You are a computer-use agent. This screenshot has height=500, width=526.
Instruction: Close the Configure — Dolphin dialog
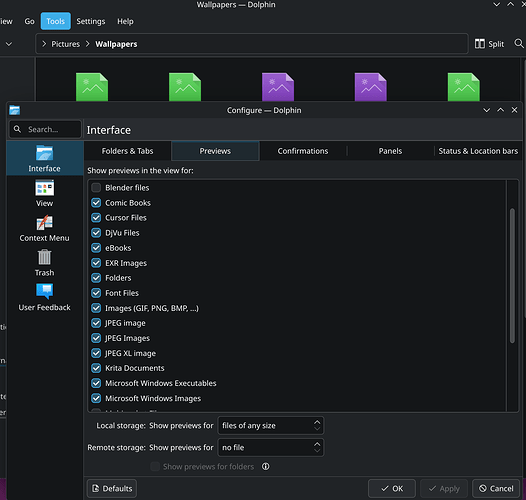(x=514, y=110)
